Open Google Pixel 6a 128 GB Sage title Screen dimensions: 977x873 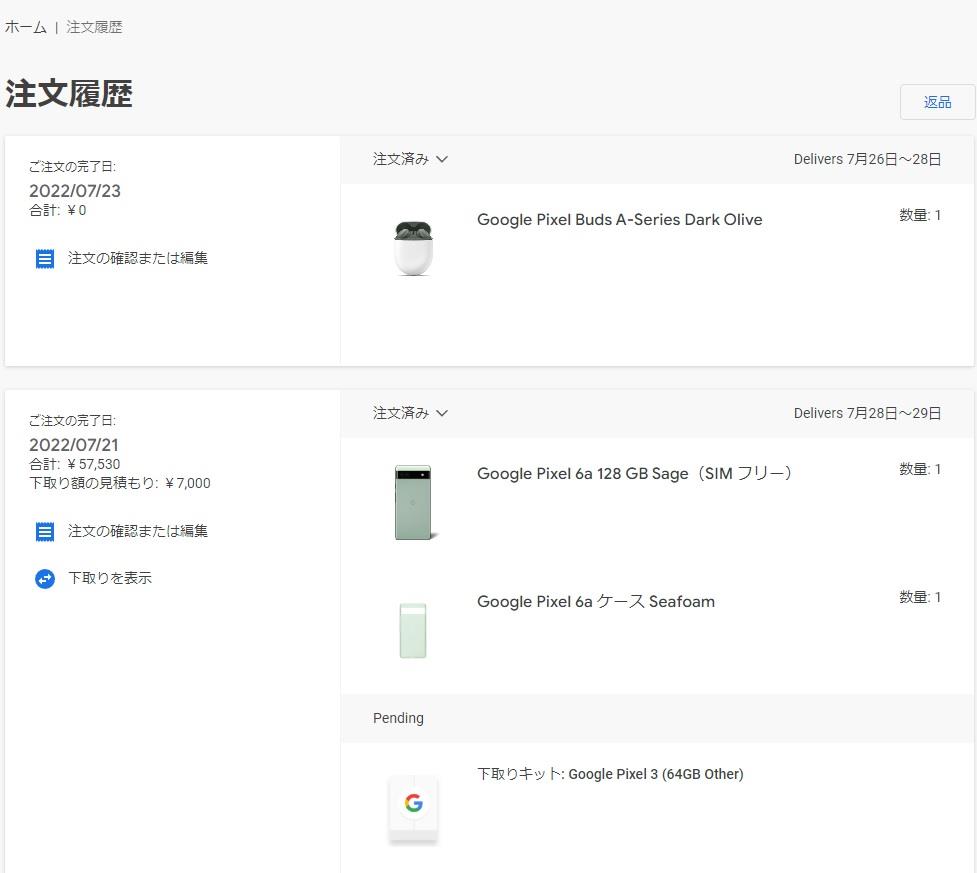[634, 474]
